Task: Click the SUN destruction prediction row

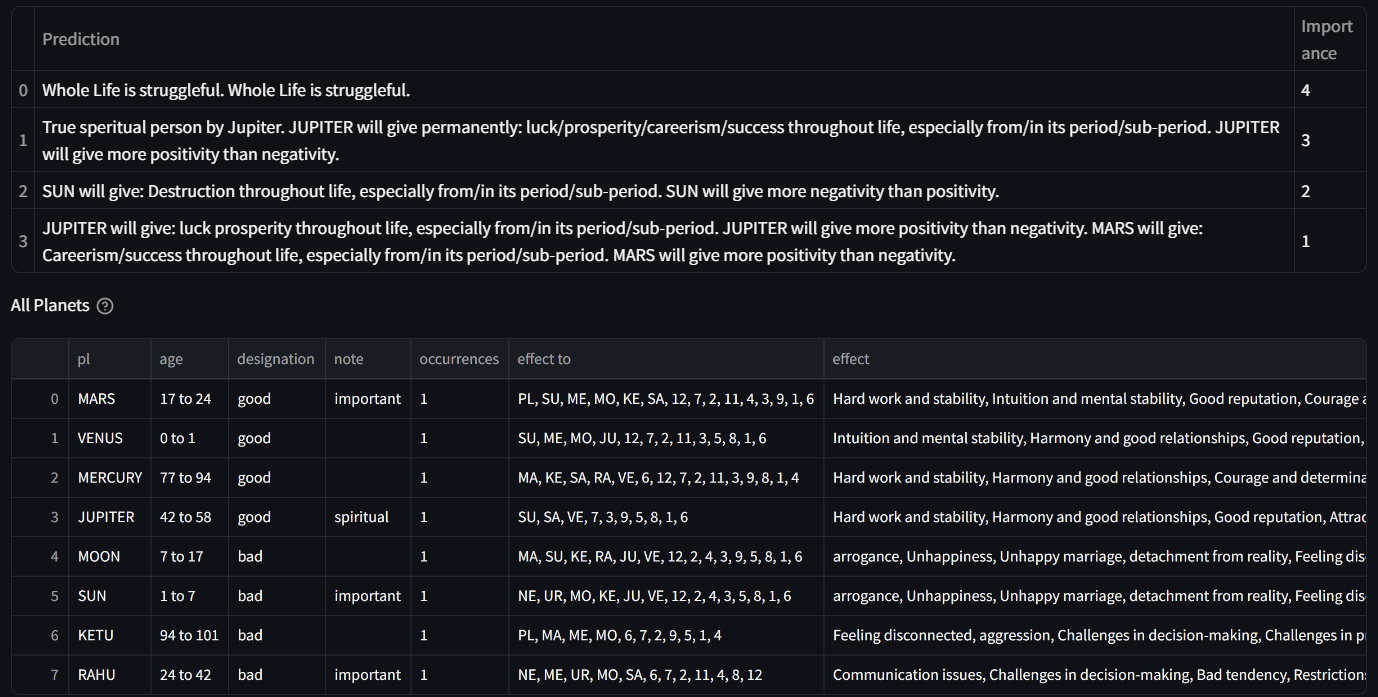Action: pyautogui.click(x=688, y=191)
